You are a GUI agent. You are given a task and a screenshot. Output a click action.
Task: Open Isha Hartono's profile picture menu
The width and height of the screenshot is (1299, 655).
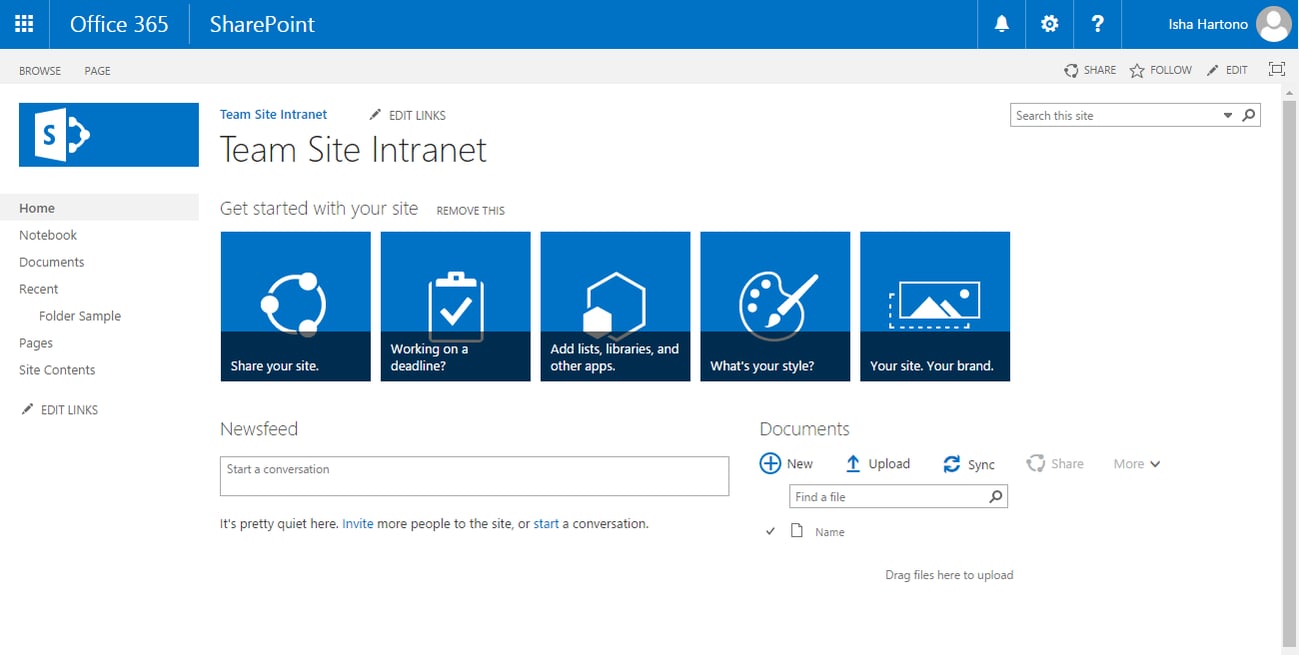[x=1274, y=24]
